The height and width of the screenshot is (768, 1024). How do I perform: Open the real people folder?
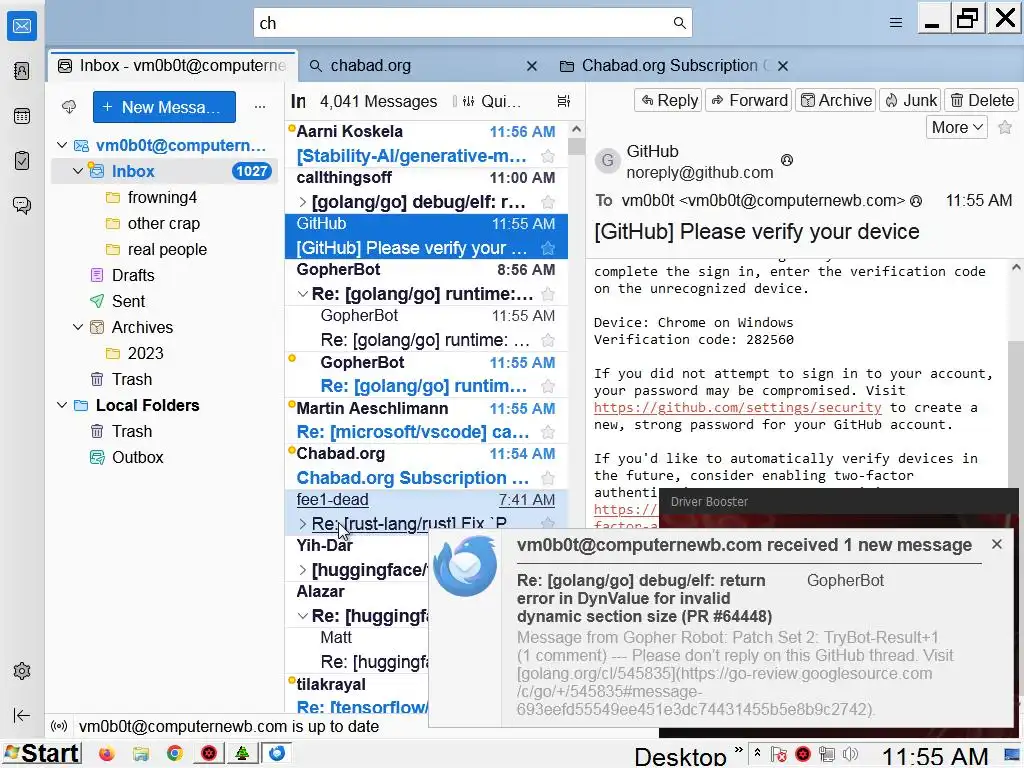click(167, 249)
